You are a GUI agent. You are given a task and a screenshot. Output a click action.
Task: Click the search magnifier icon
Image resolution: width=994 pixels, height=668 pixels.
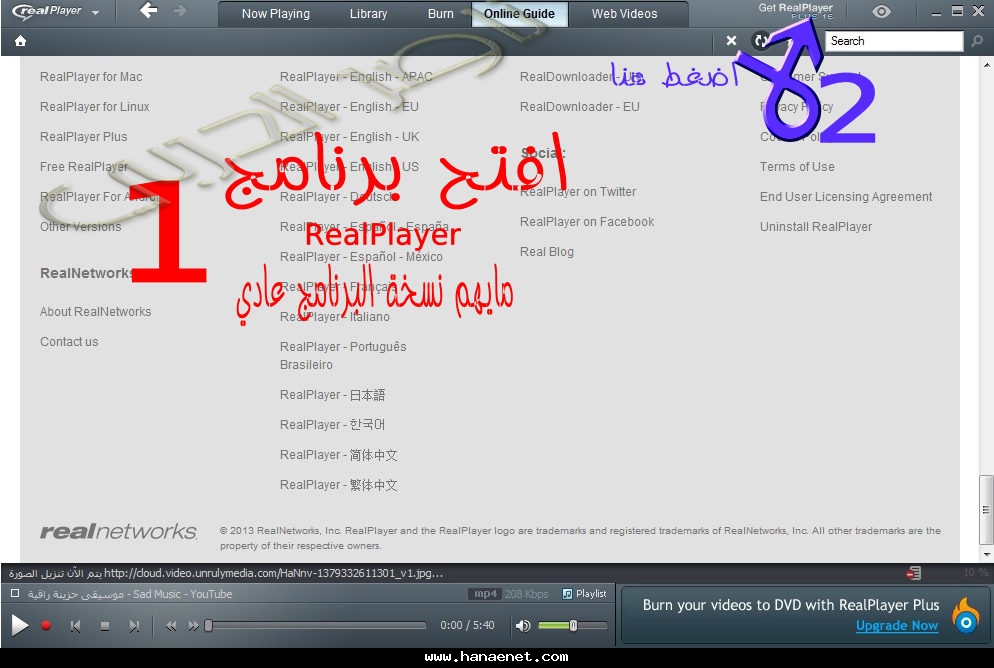pyautogui.click(x=977, y=41)
